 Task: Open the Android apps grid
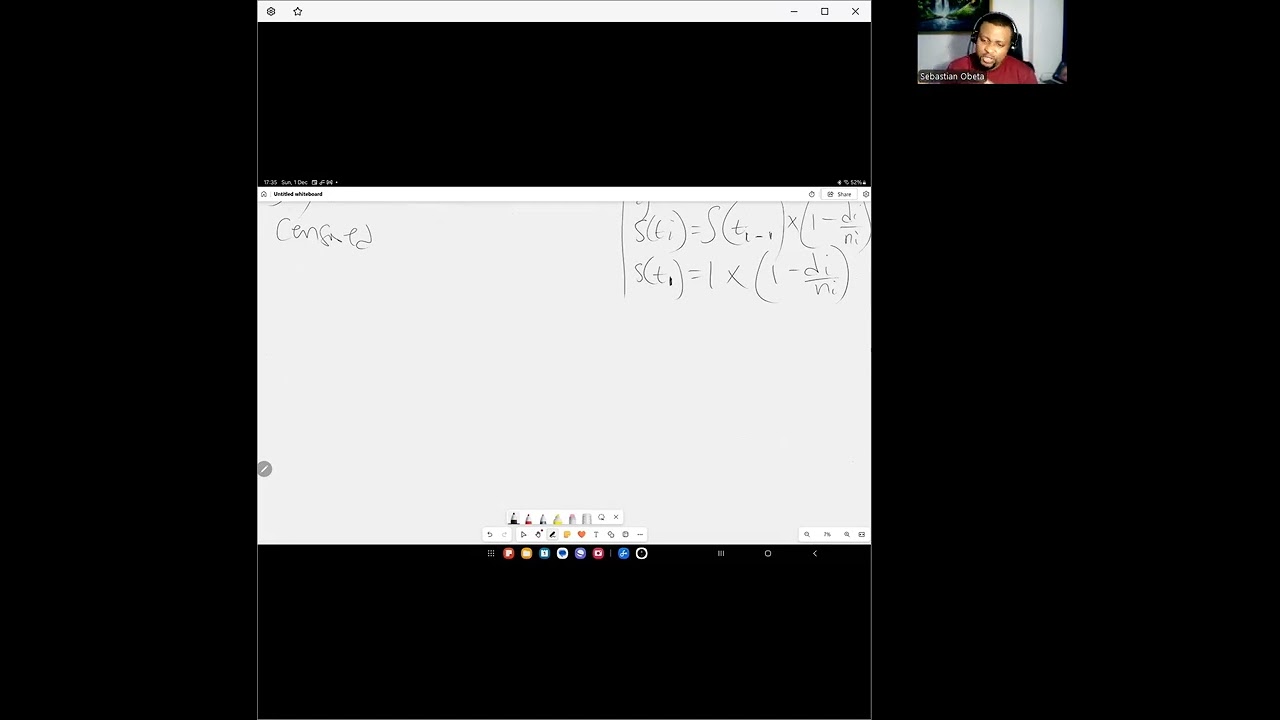tap(491, 553)
